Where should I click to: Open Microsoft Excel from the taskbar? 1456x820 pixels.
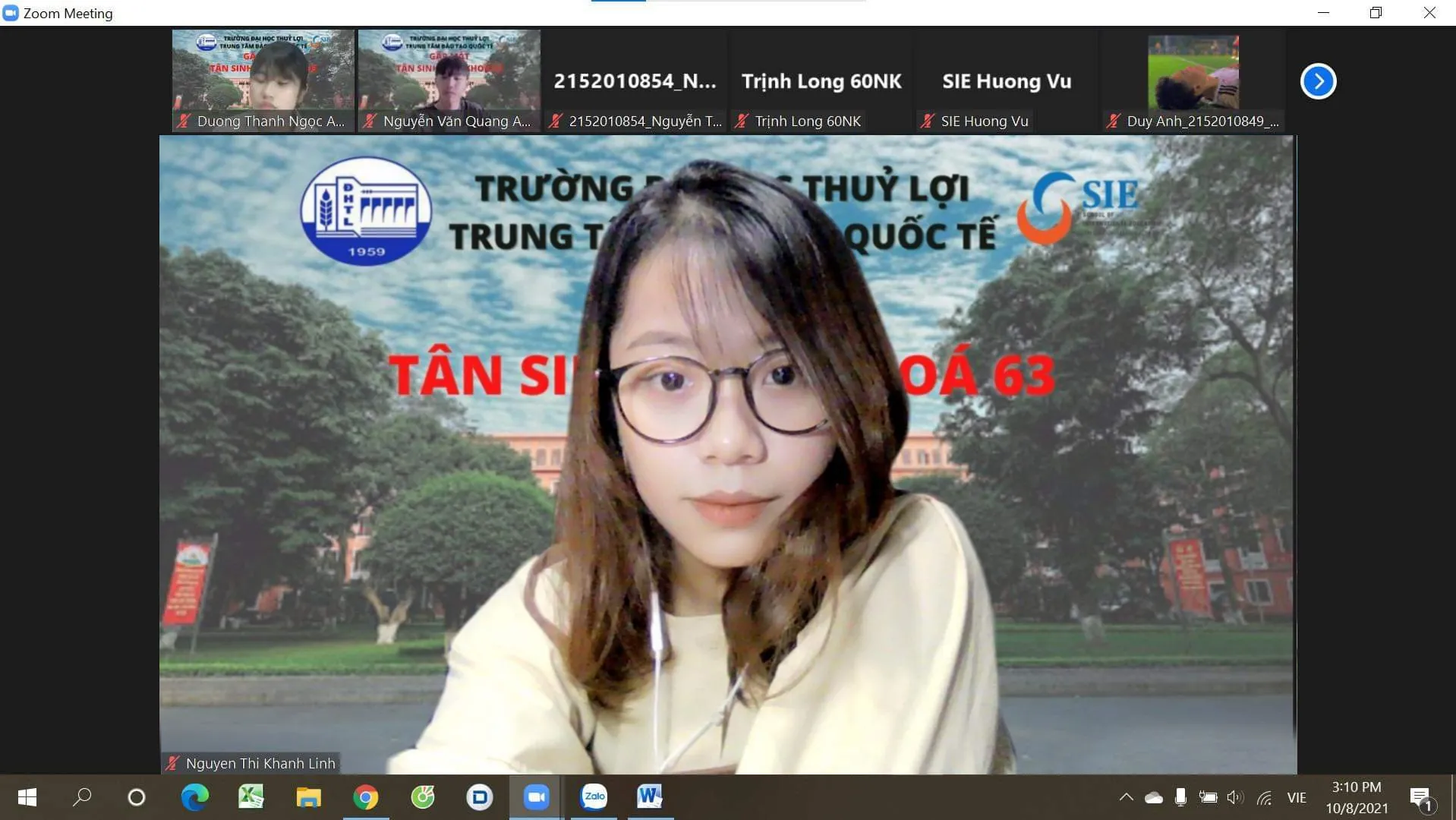[x=251, y=797]
